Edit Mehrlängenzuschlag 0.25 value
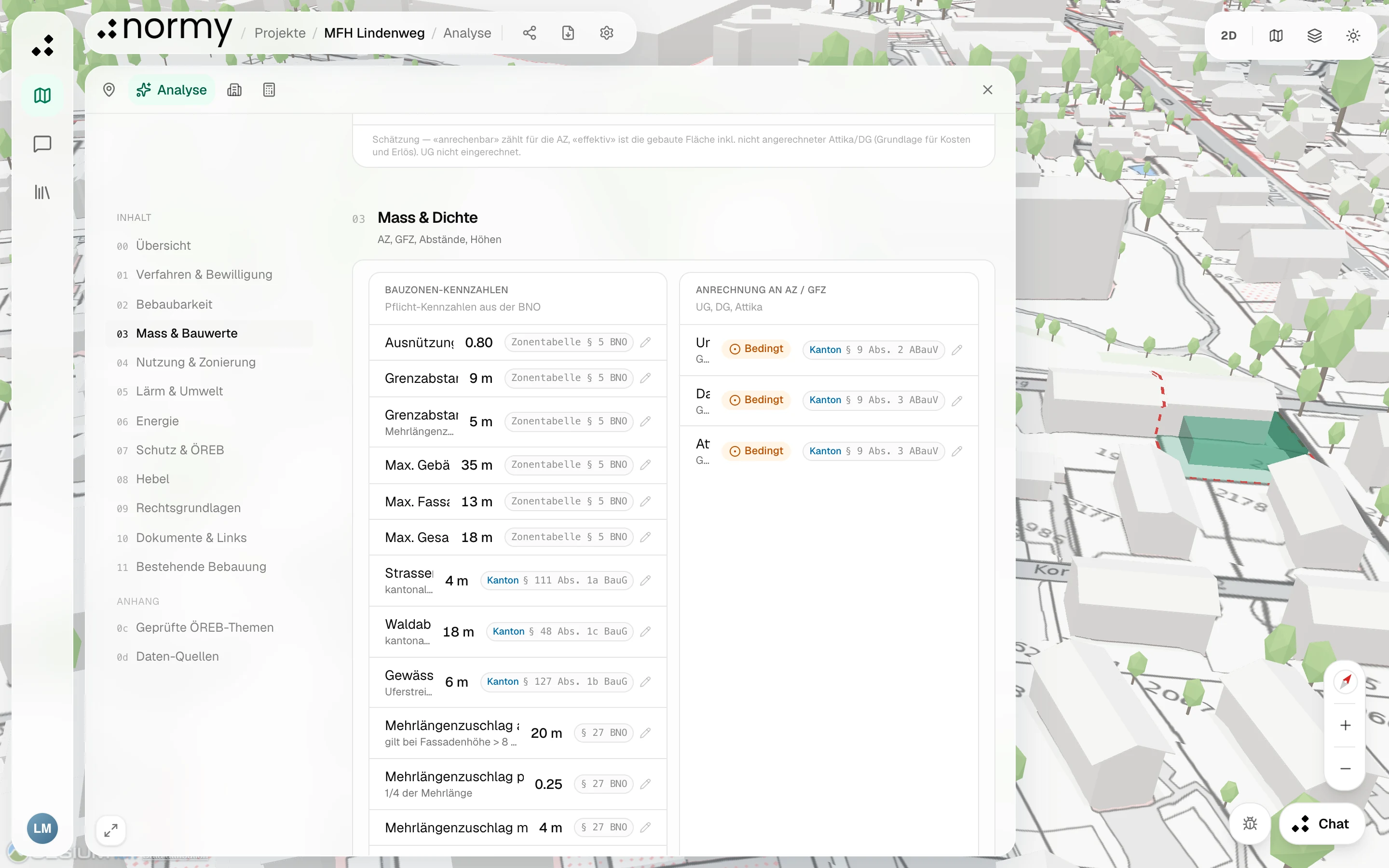 (x=645, y=784)
